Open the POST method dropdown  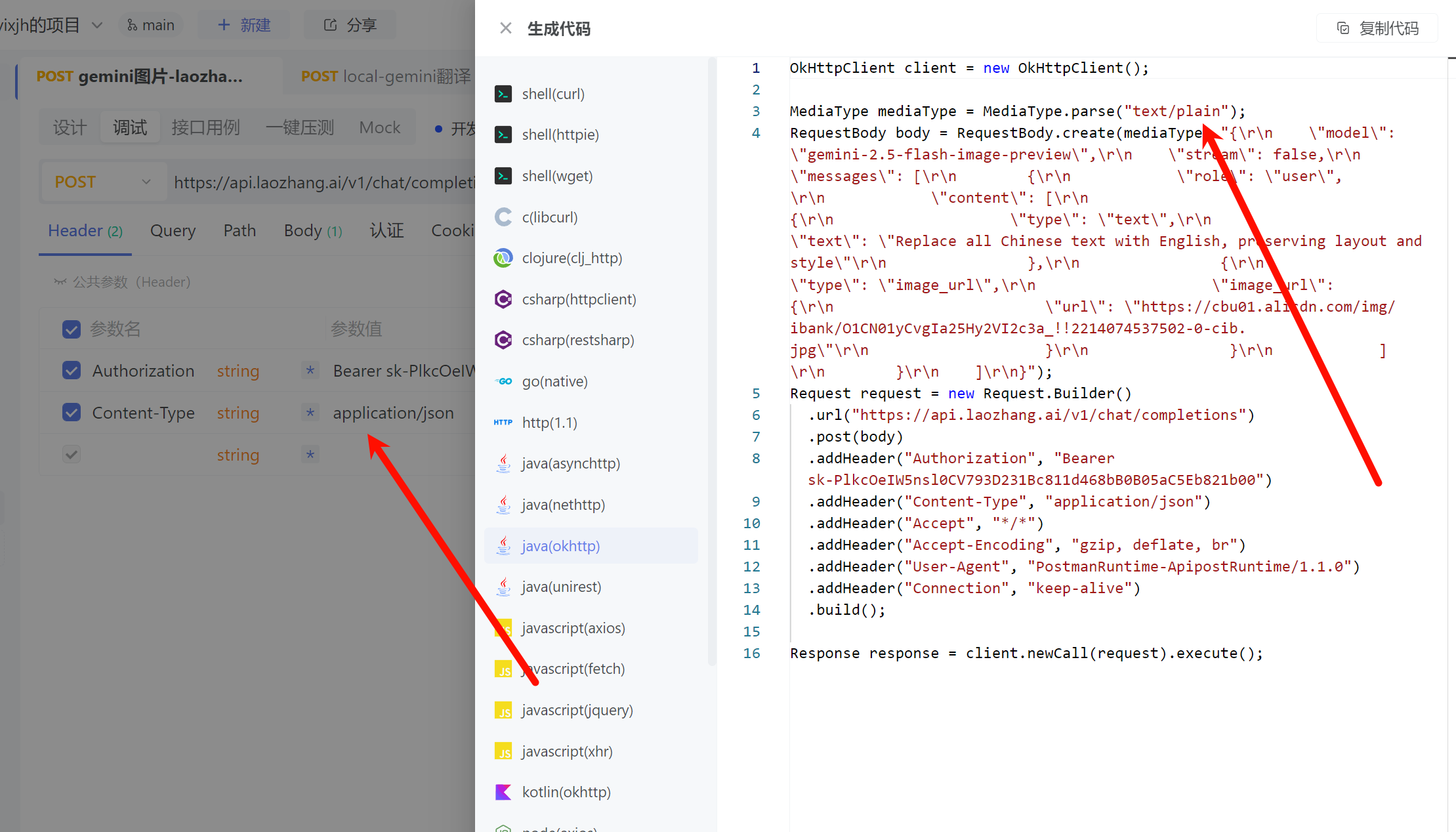coord(103,182)
